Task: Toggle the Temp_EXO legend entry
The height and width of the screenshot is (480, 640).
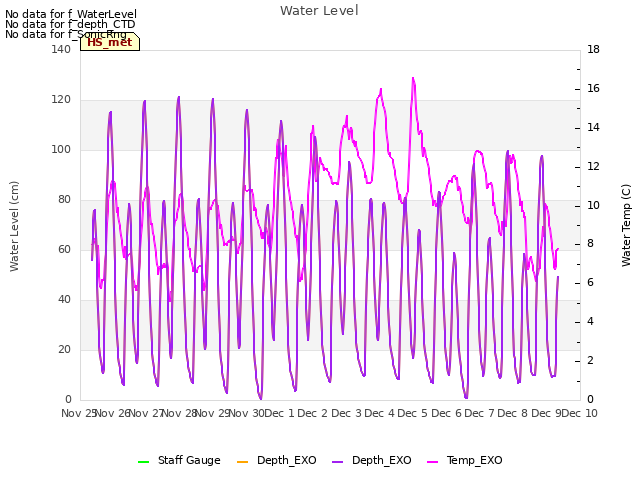Action: 464,460
